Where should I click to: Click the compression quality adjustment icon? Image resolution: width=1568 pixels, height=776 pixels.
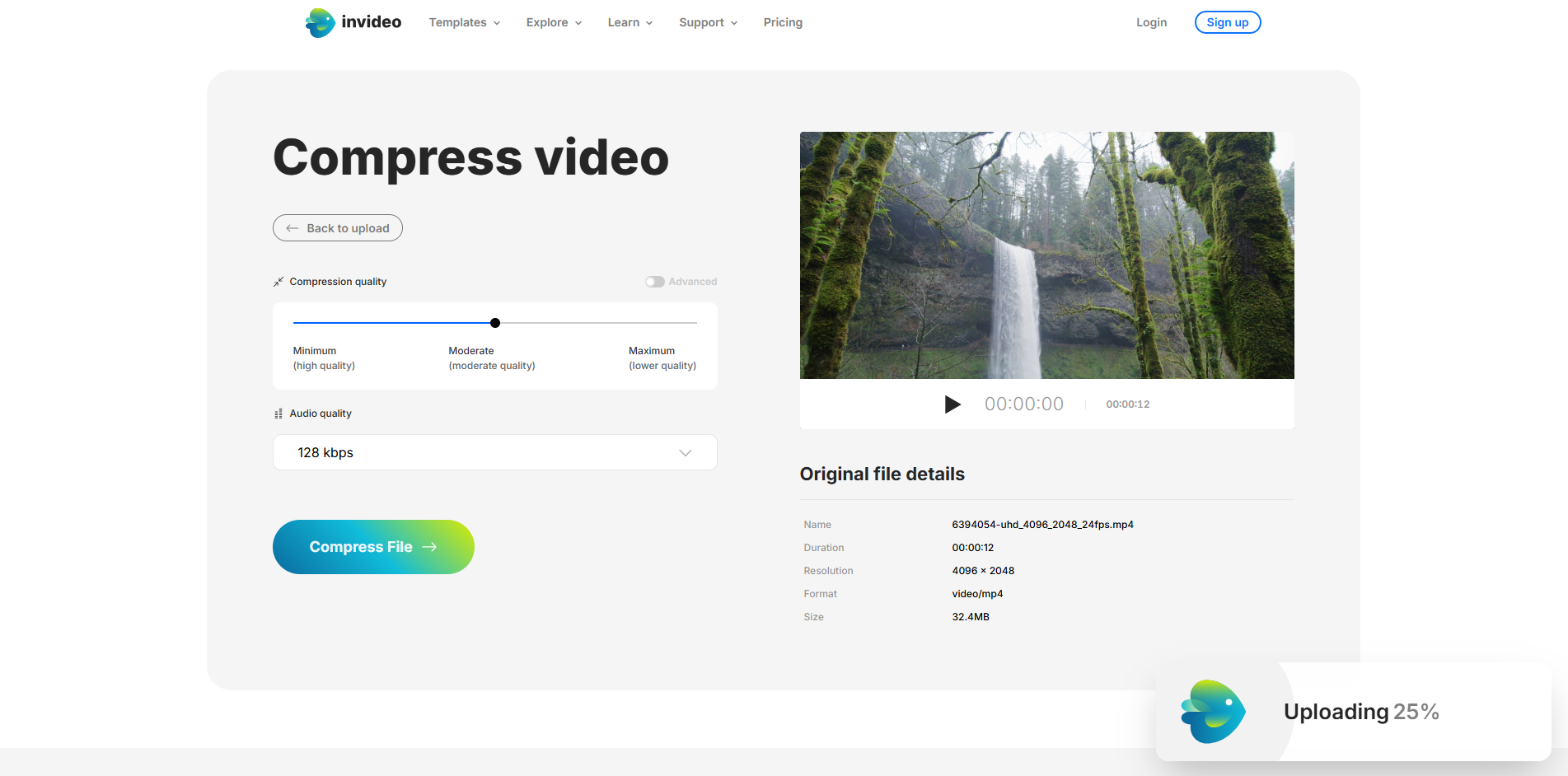278,281
